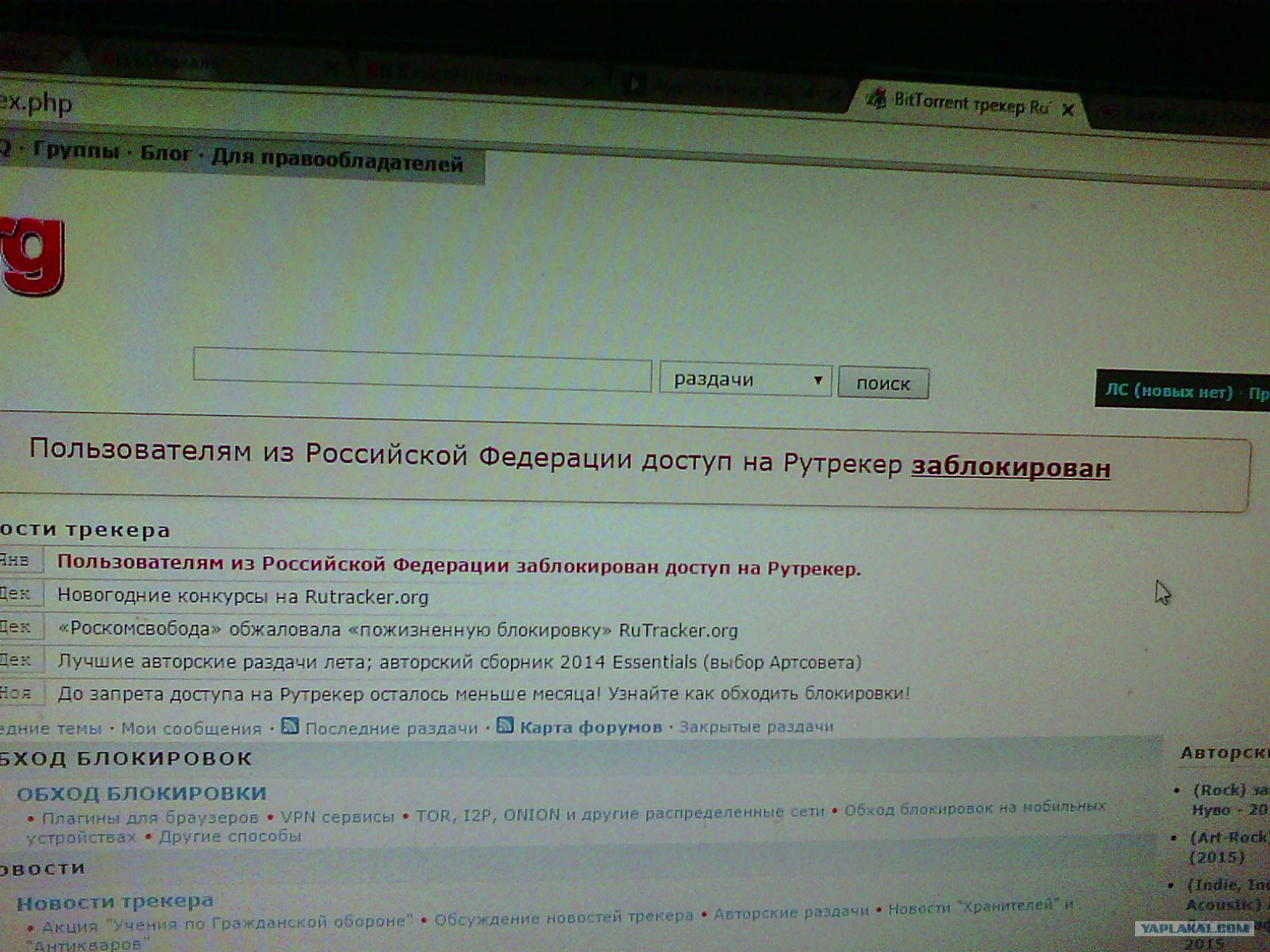Open the «Роскомсвобода» обжаловала блокировку news item
1270x952 pixels.
[x=398, y=630]
